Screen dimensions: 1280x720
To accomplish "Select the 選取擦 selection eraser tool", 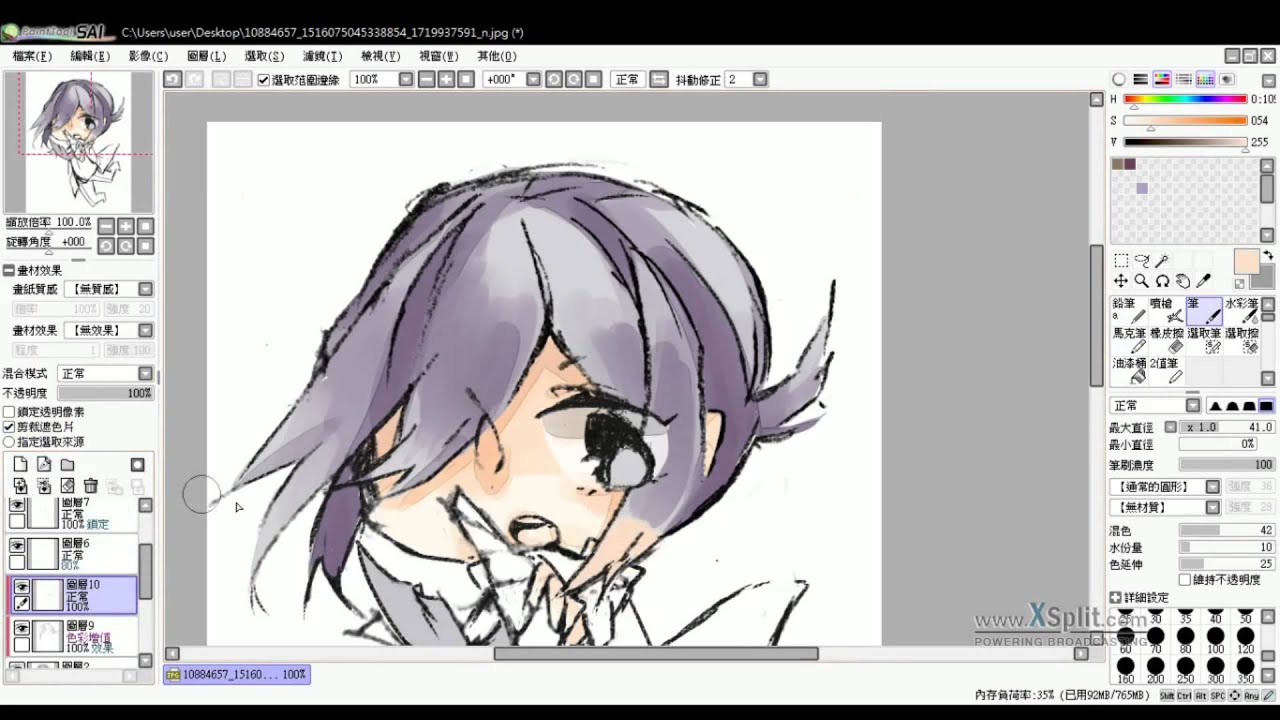I will pyautogui.click(x=1241, y=340).
